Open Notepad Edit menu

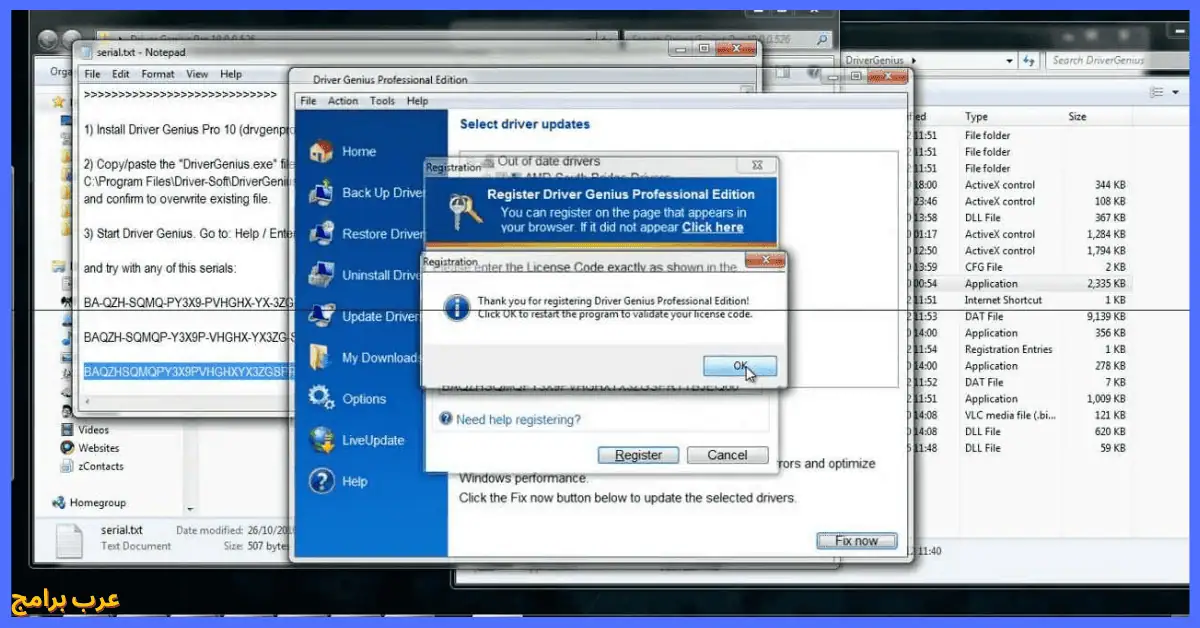point(121,74)
